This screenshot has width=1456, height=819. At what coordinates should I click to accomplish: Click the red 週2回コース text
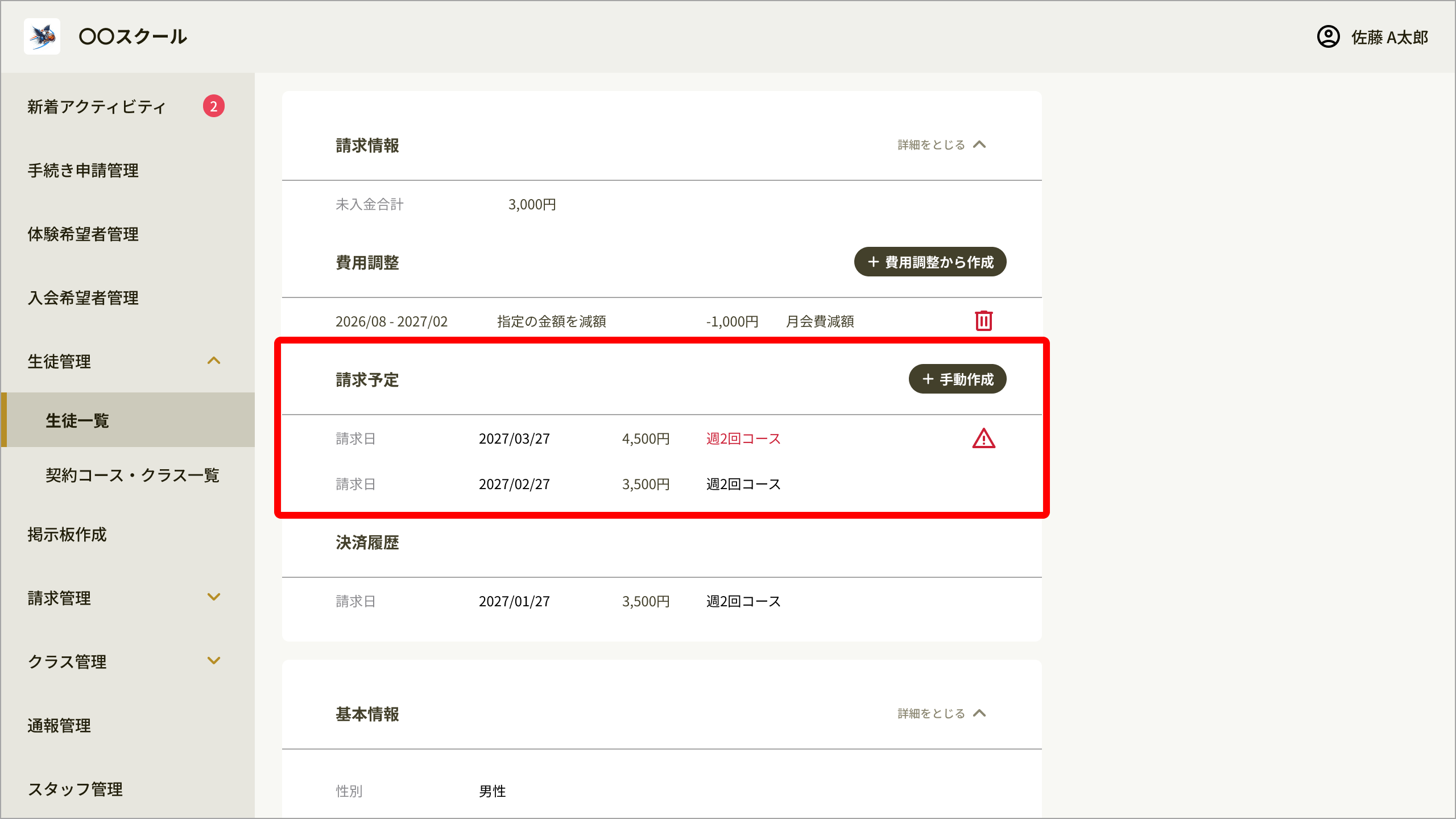(x=743, y=439)
